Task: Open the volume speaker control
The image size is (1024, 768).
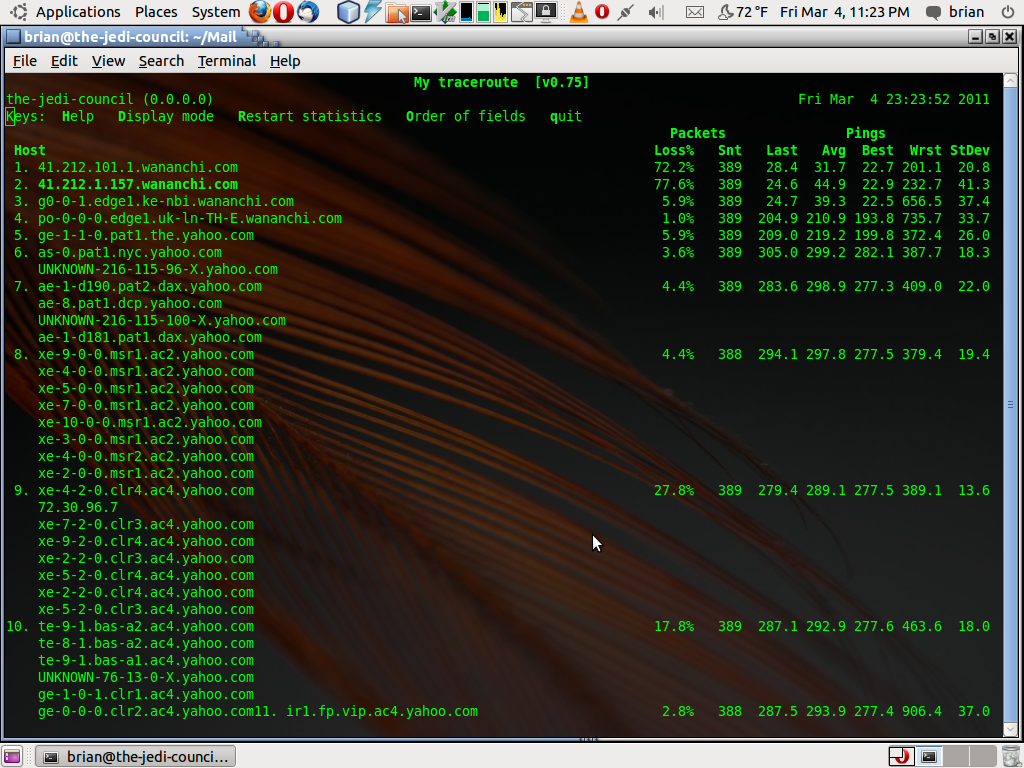Action: click(x=656, y=12)
